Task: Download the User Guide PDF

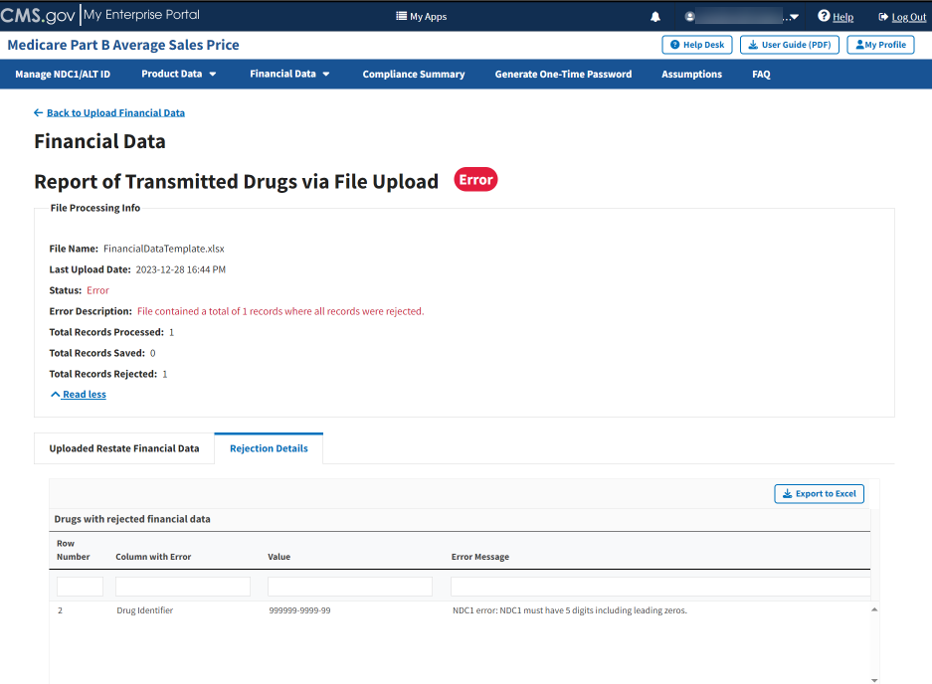Action: click(x=789, y=45)
